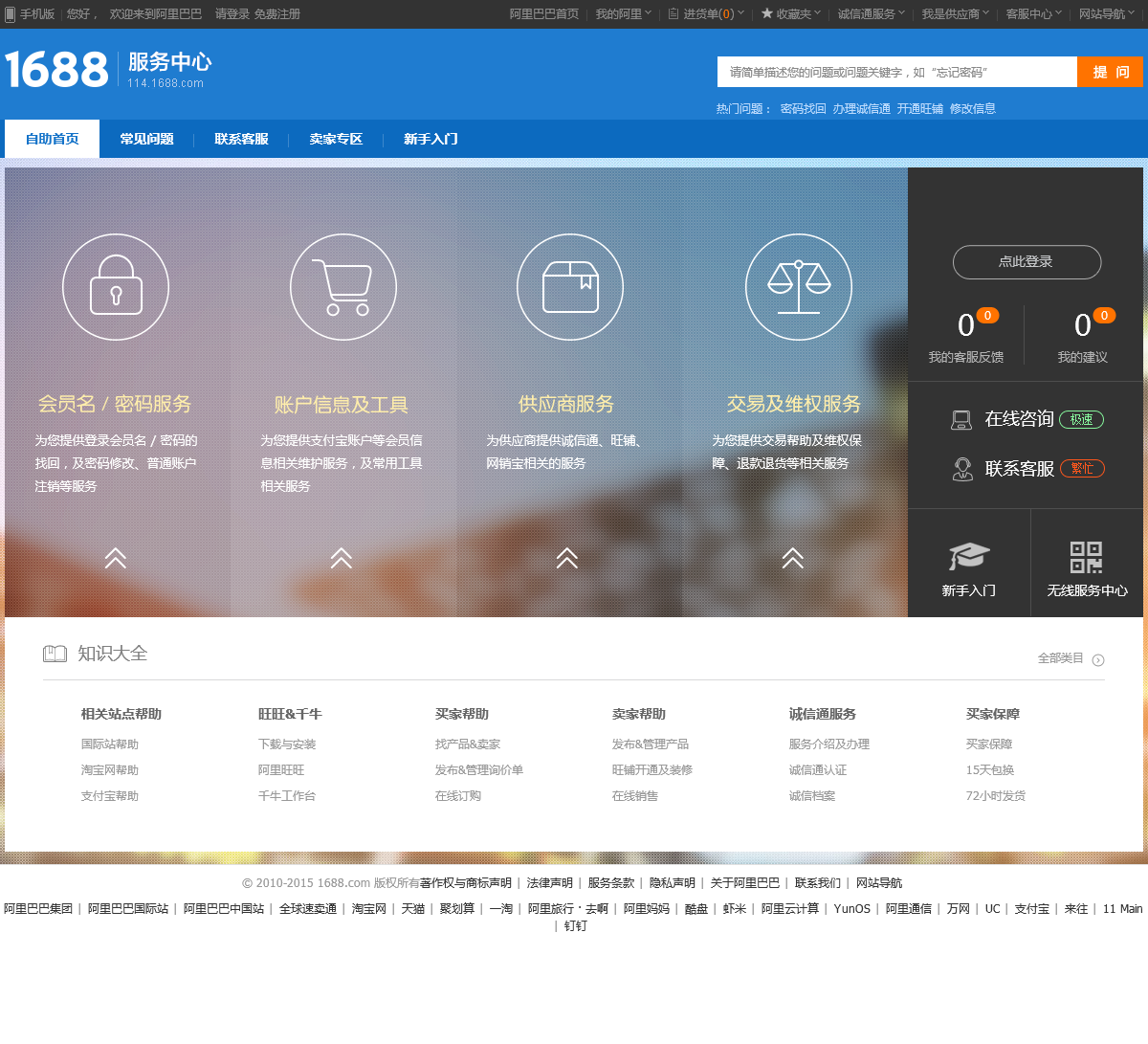
Task: Expand the 账户信息及工具 double chevron
Action: [342, 558]
